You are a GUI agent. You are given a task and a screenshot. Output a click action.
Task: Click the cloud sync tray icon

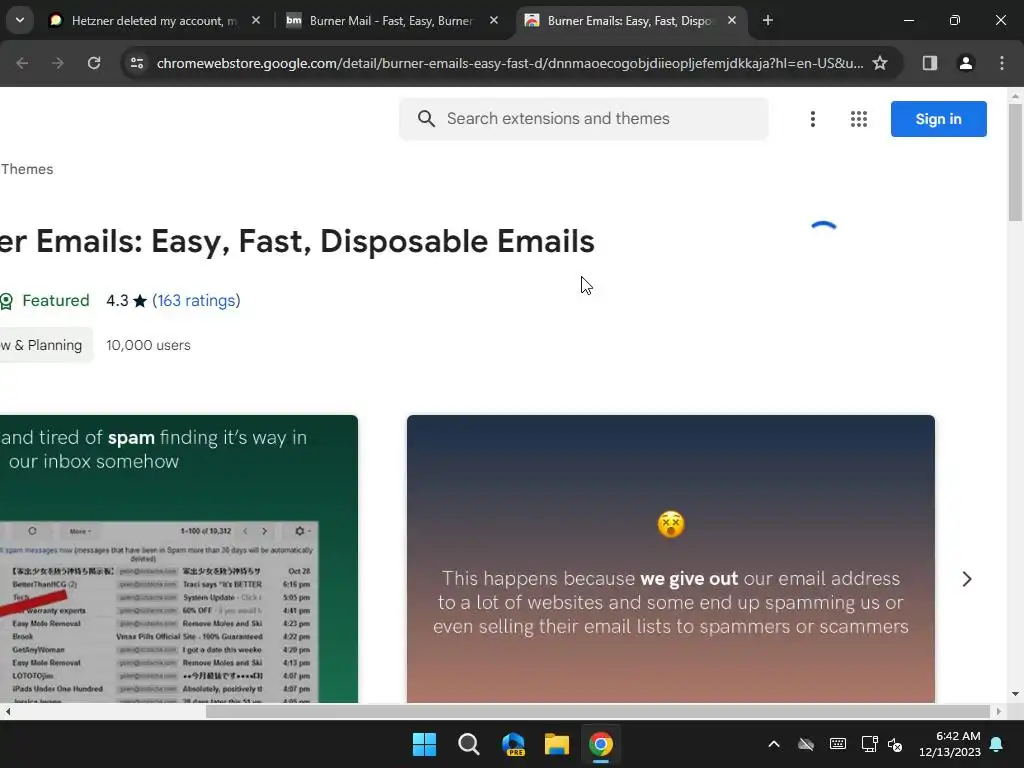[x=806, y=744]
